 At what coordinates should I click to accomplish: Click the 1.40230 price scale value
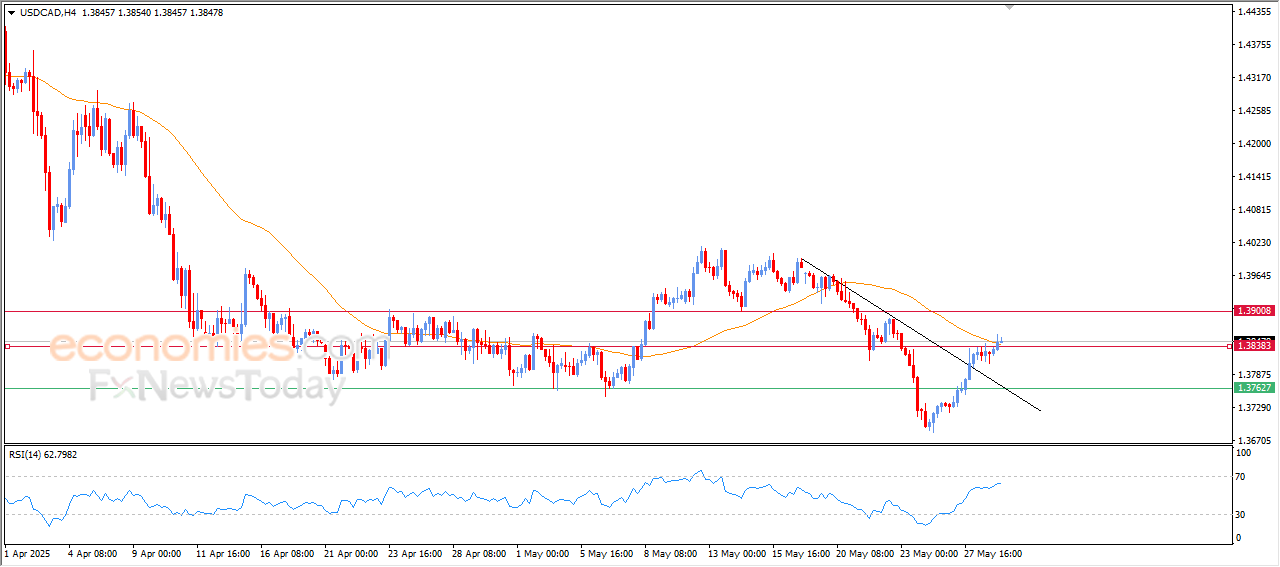click(x=1253, y=242)
